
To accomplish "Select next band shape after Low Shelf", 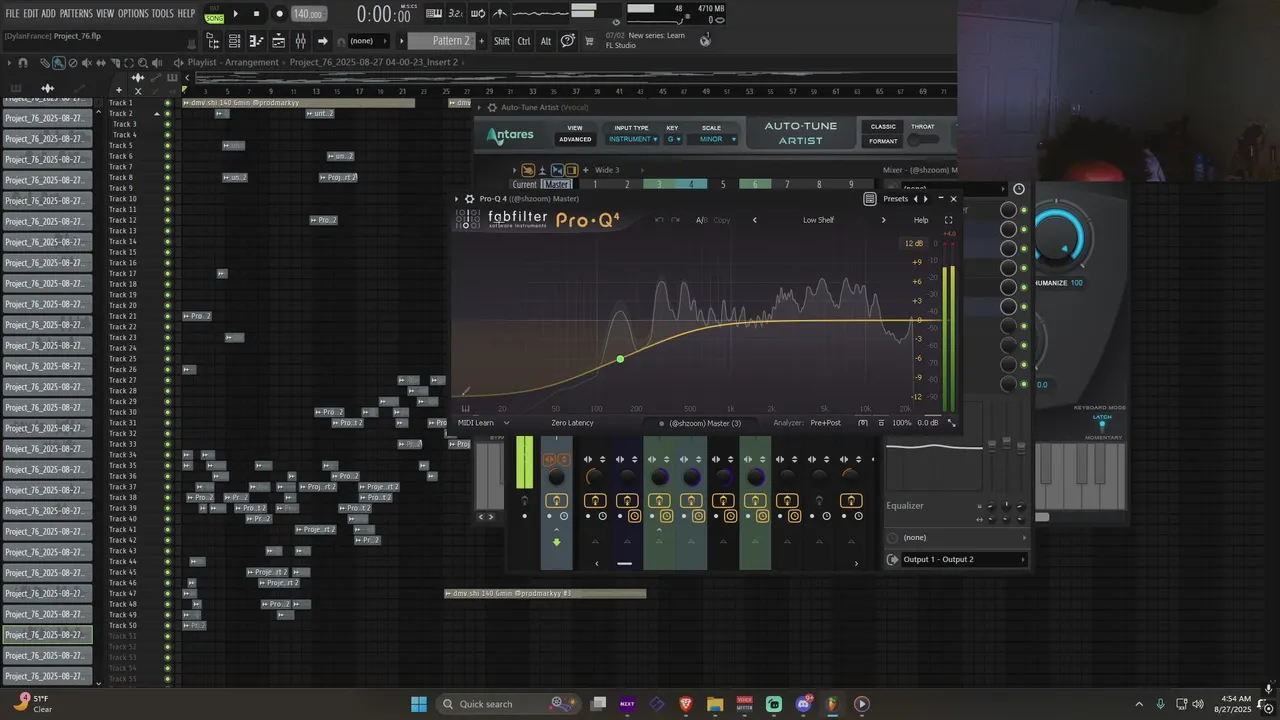I will (x=883, y=220).
